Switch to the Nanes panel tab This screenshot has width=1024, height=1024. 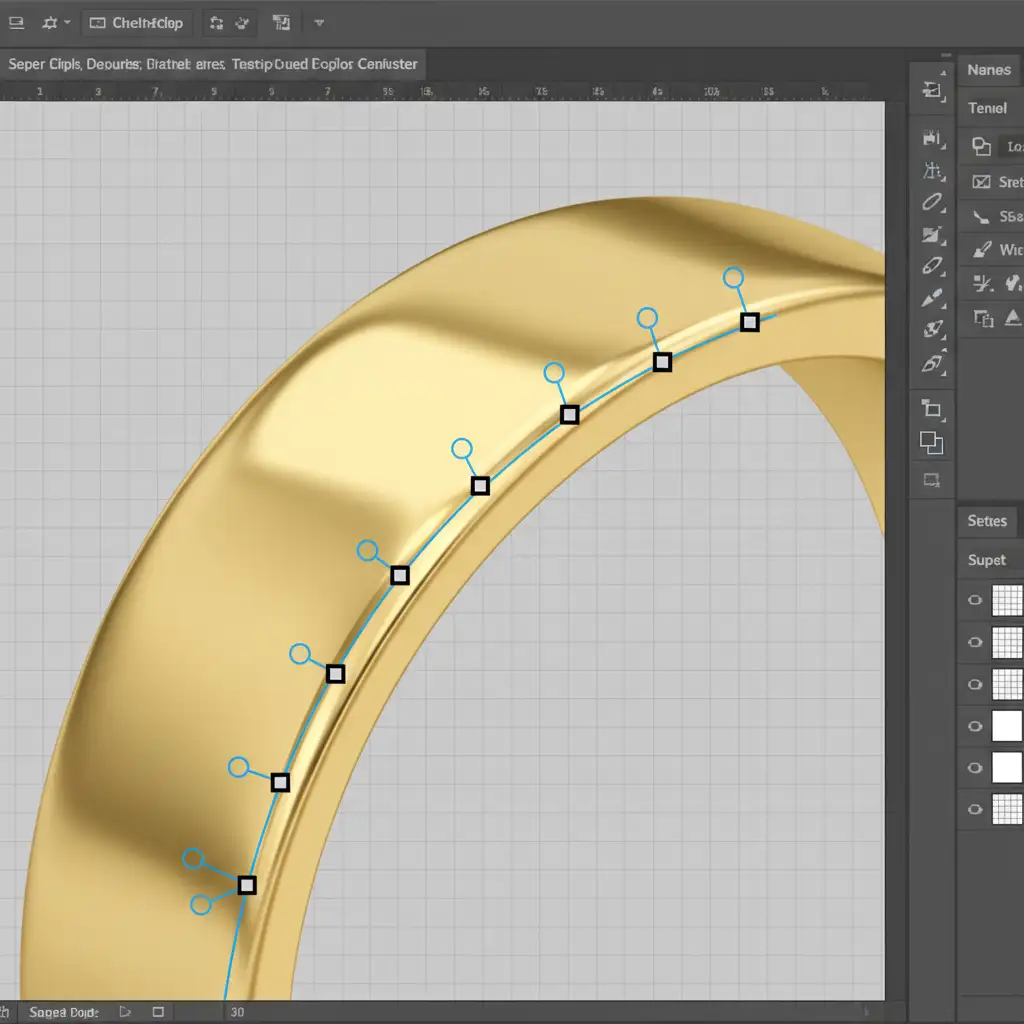[x=988, y=70]
